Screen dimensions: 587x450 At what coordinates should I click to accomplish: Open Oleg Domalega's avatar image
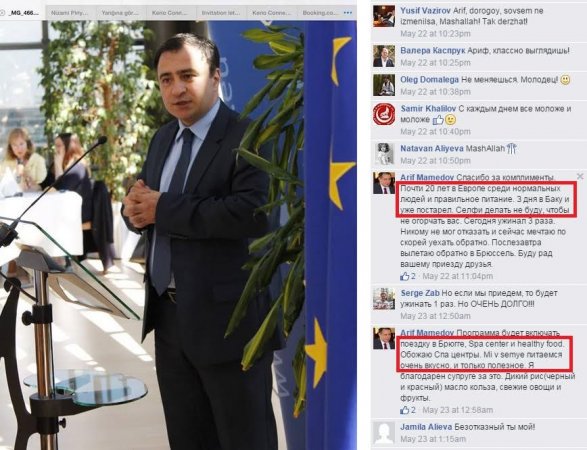pos(384,85)
